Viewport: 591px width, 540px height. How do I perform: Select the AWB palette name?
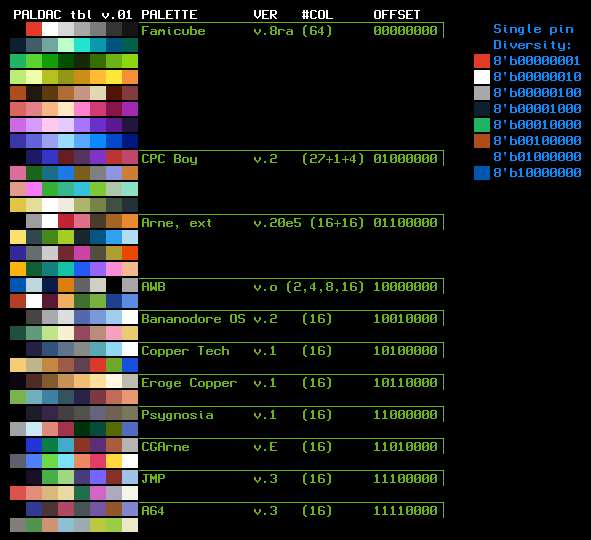click(x=153, y=287)
